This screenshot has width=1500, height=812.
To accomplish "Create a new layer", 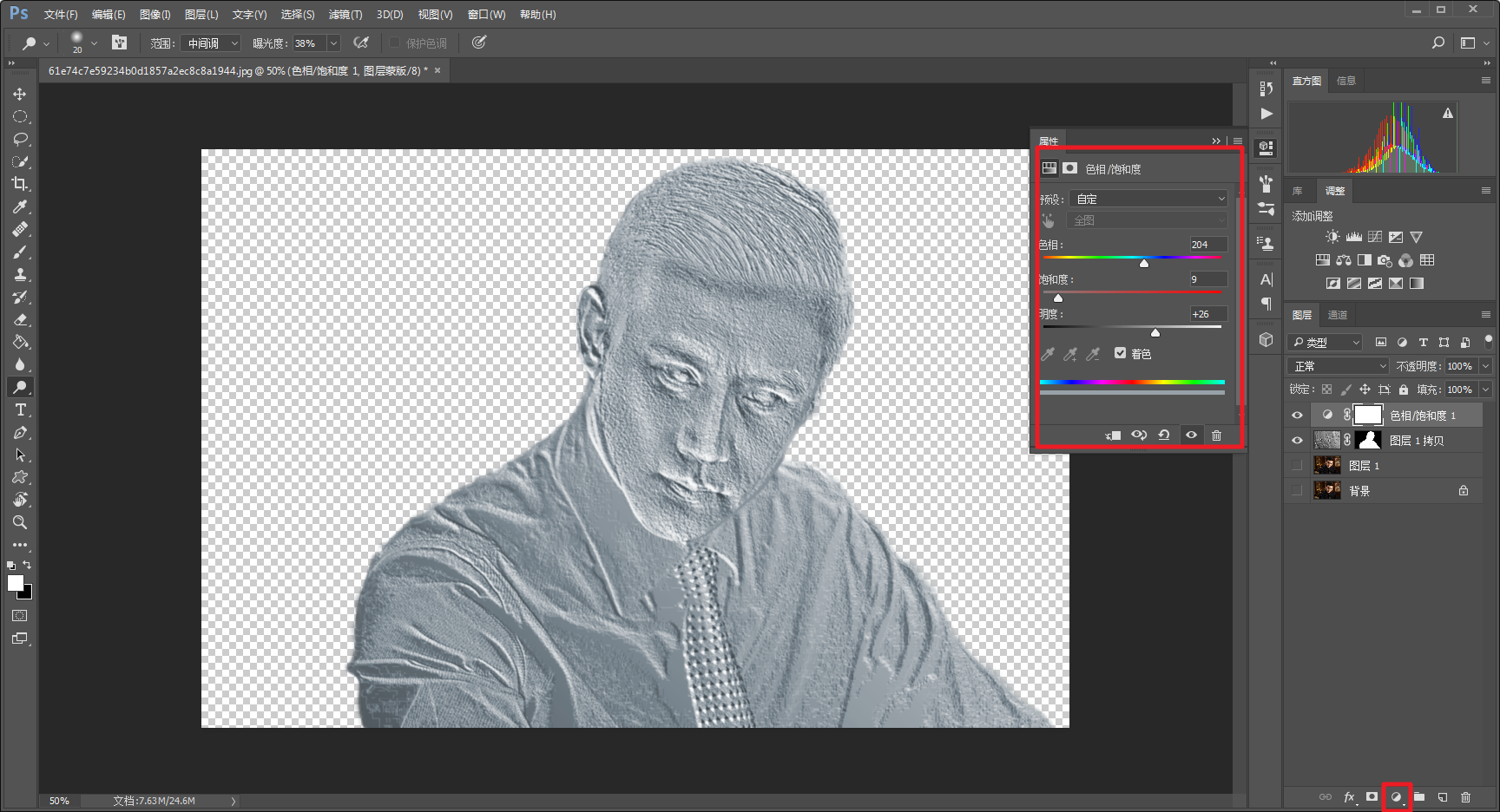I will (1443, 796).
